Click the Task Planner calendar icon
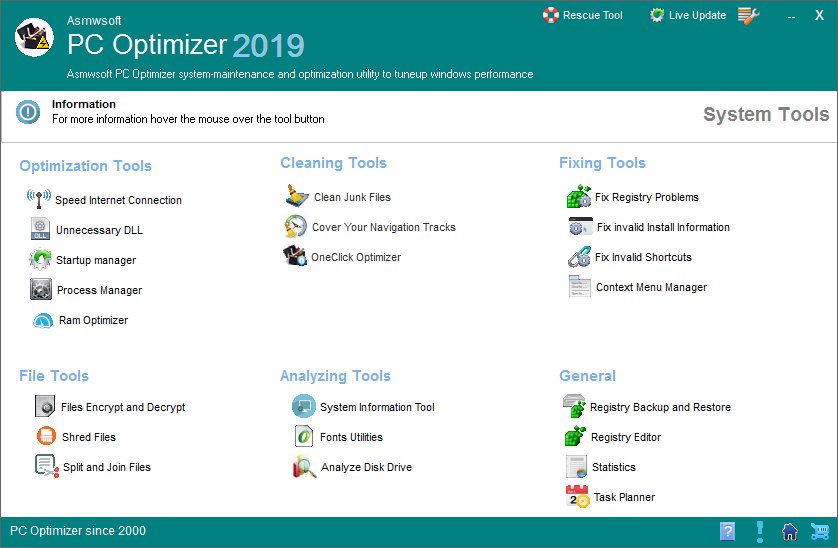Image resolution: width=838 pixels, height=548 pixels. (577, 496)
